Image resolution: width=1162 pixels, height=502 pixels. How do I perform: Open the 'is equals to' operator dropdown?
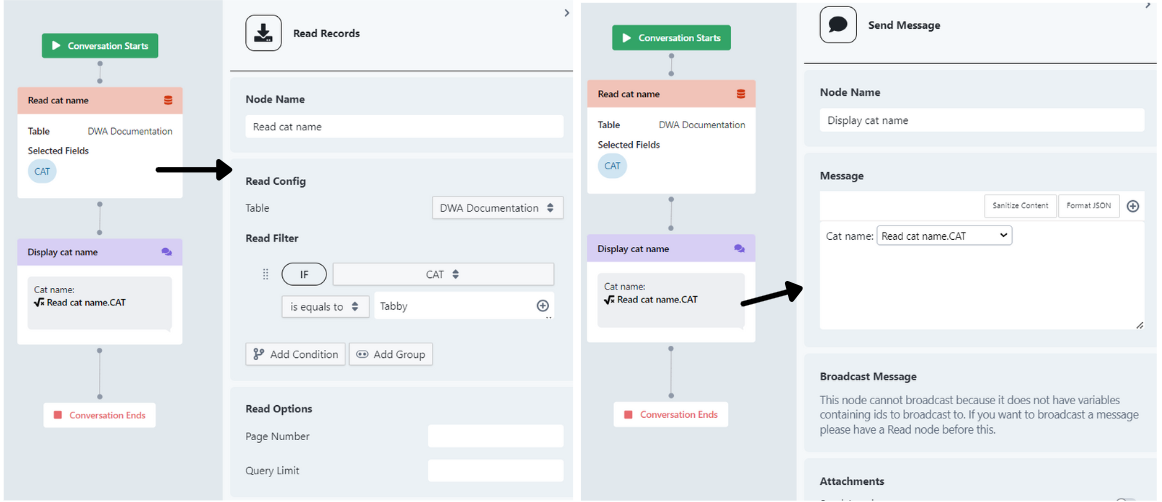[325, 307]
